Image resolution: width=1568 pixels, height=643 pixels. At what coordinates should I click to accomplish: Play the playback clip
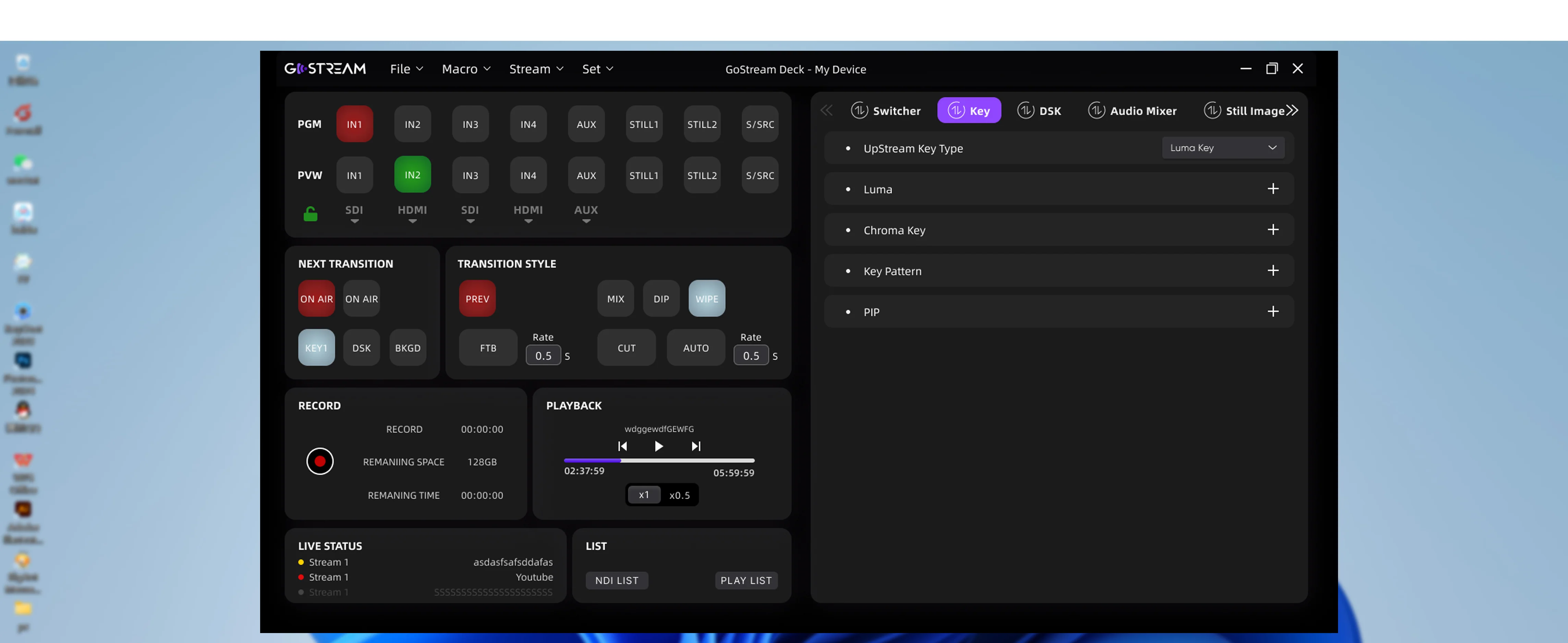[659, 446]
